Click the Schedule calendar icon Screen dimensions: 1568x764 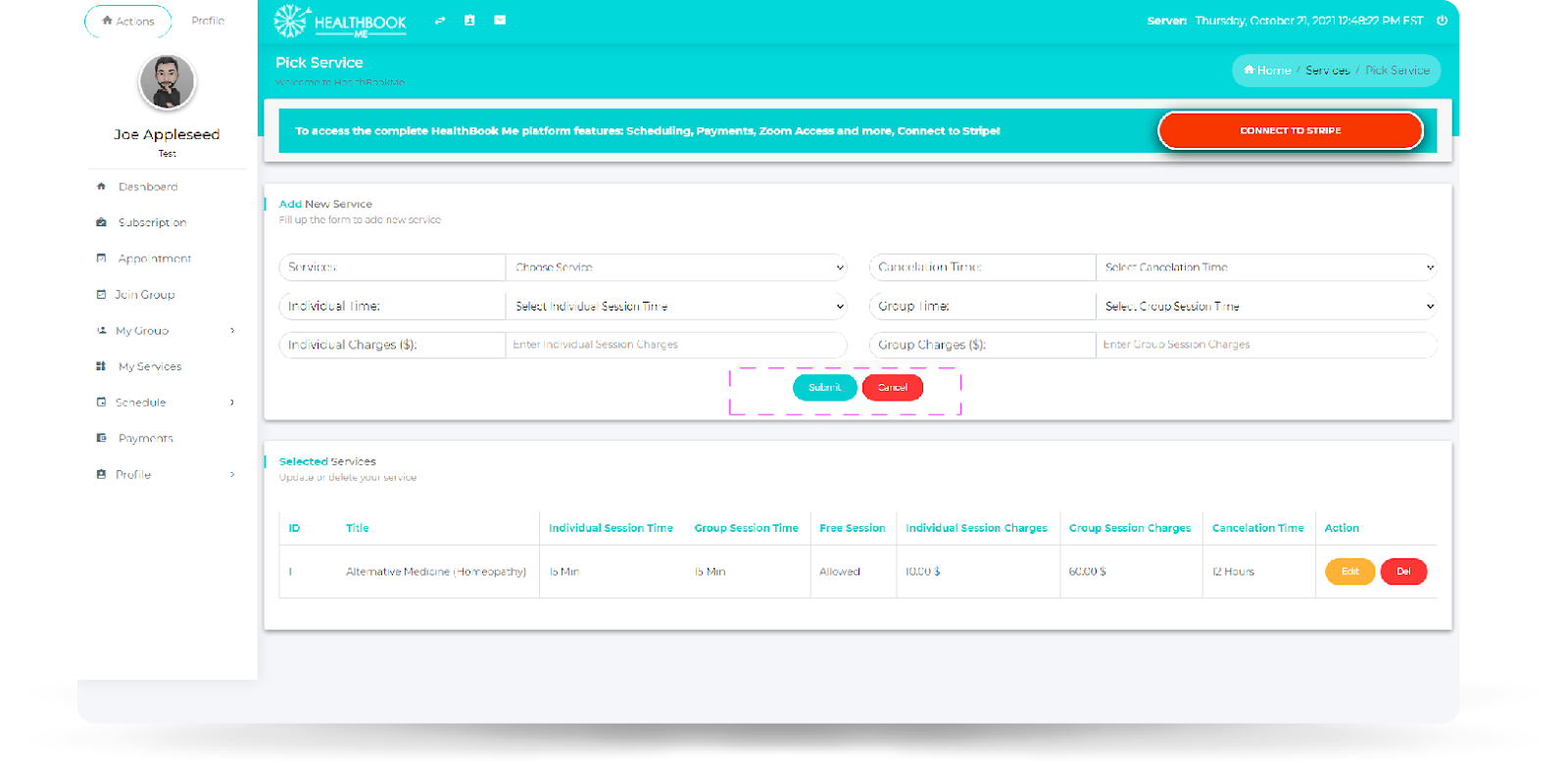(x=101, y=402)
